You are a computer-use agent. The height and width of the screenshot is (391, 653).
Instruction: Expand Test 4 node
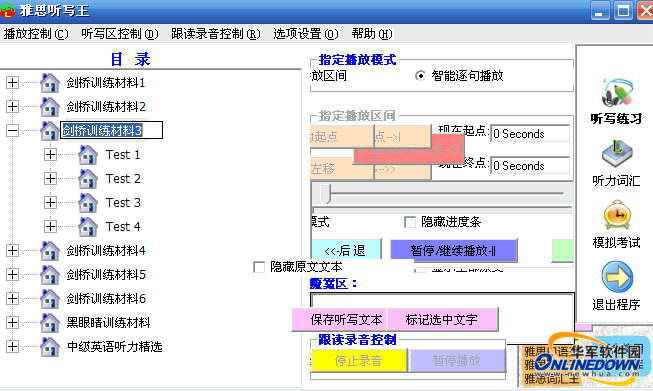50,227
